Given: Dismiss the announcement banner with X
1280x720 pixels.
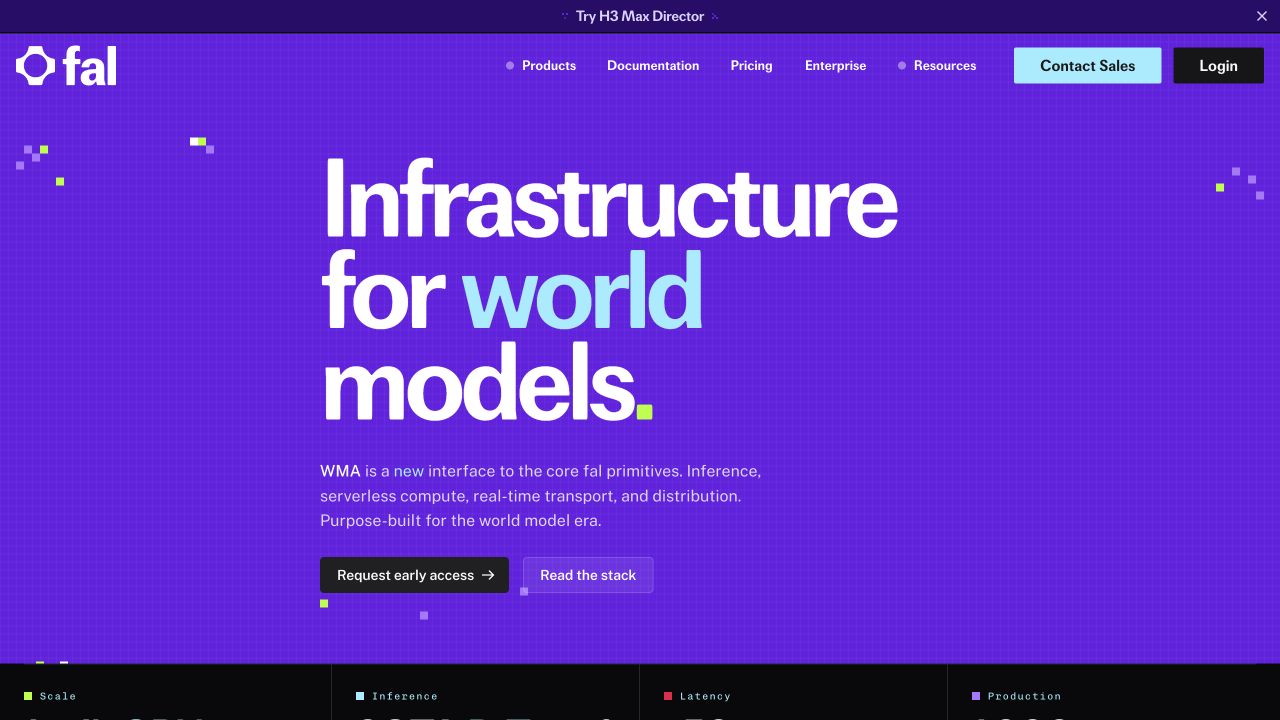Looking at the screenshot, I should (1261, 16).
